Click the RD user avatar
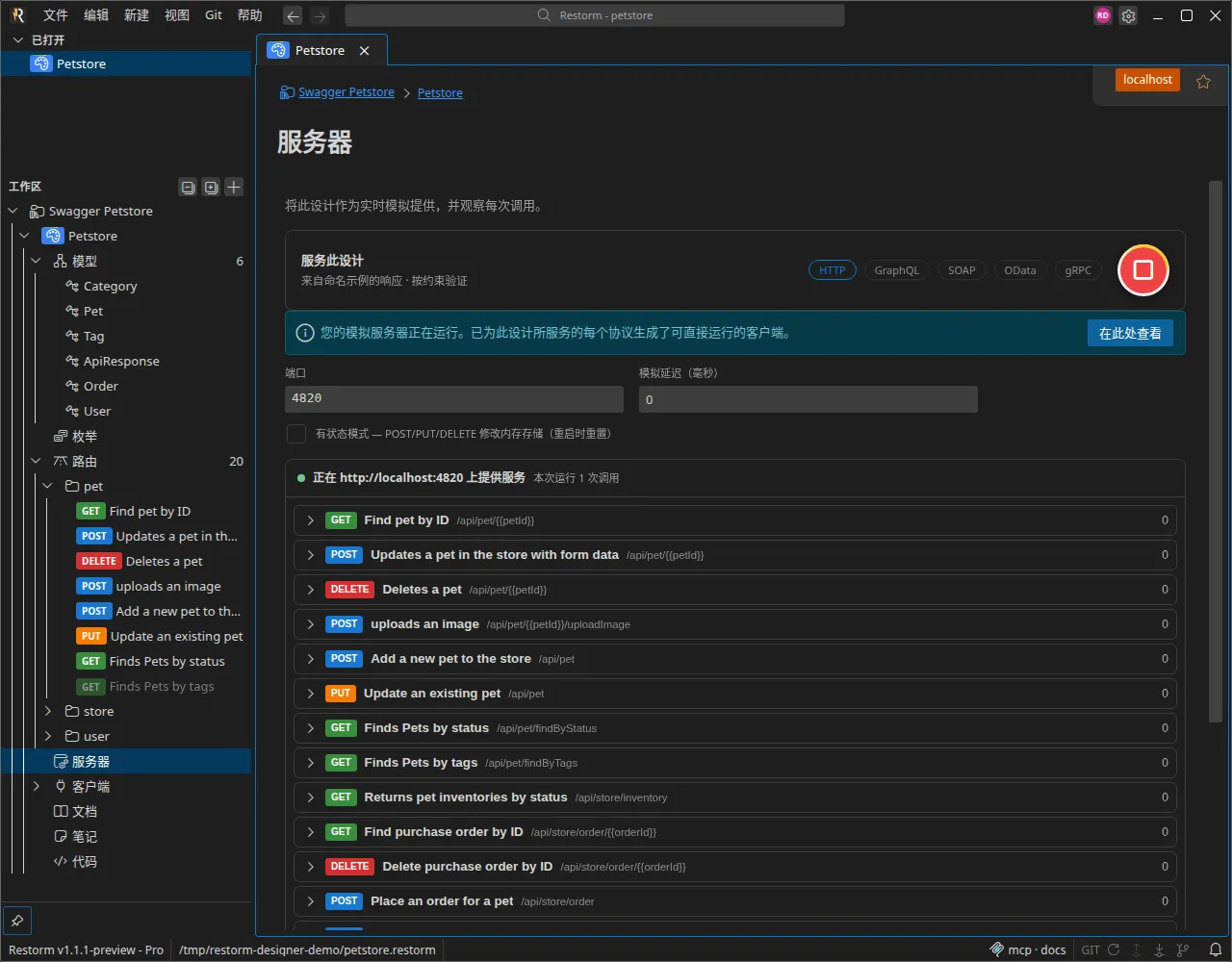This screenshot has width=1232, height=962. [x=1102, y=15]
